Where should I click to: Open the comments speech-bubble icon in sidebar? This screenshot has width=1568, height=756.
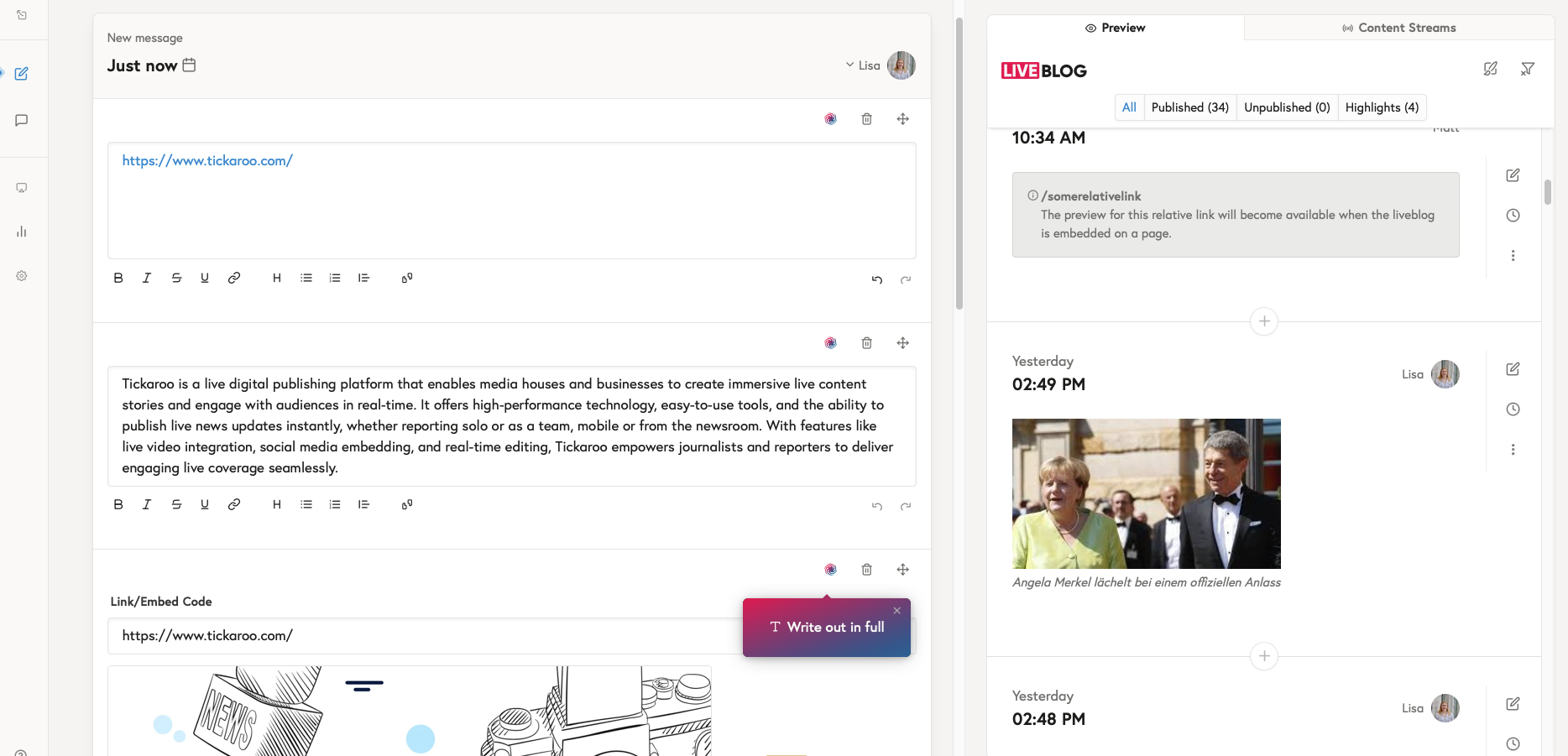[x=22, y=121]
